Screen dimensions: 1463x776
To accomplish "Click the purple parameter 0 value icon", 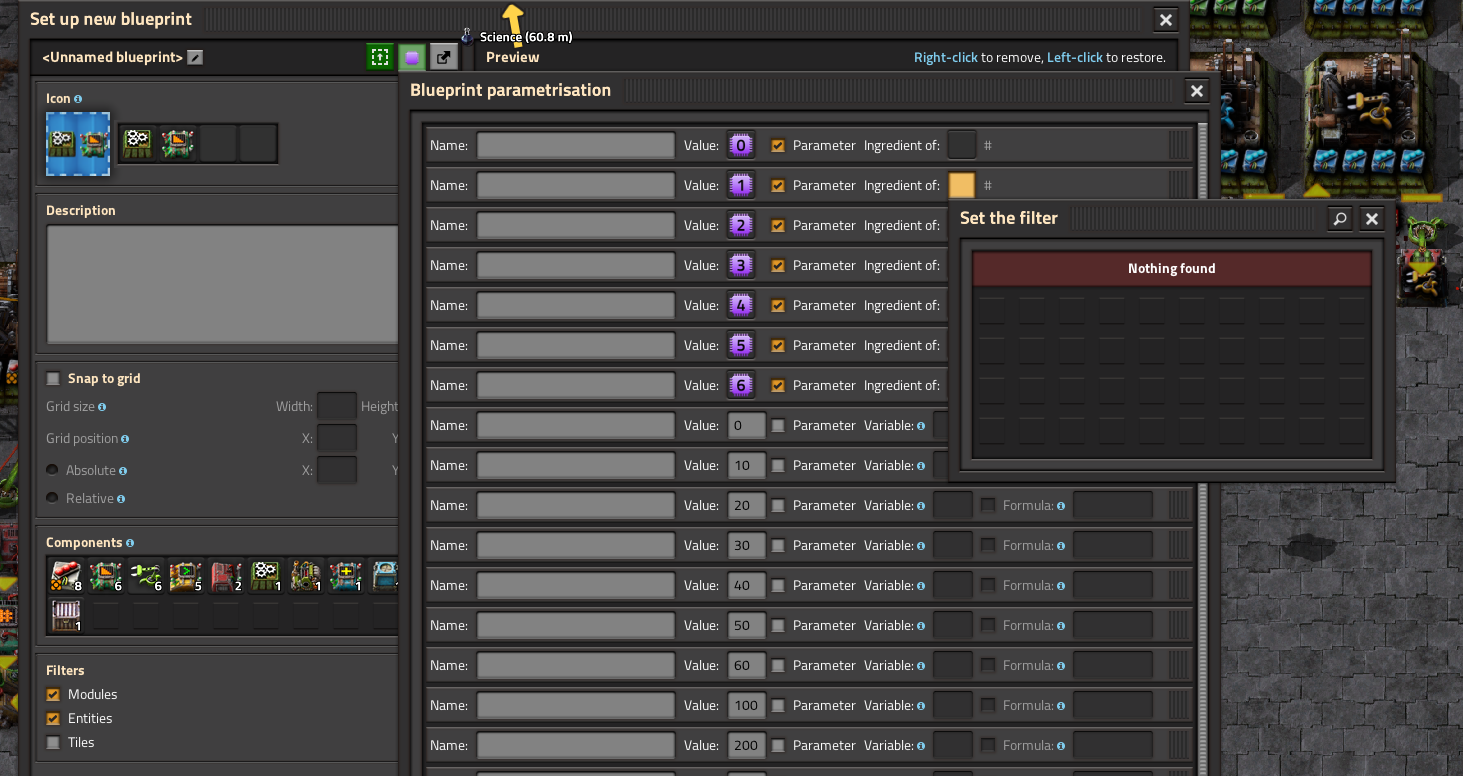I will [x=741, y=145].
